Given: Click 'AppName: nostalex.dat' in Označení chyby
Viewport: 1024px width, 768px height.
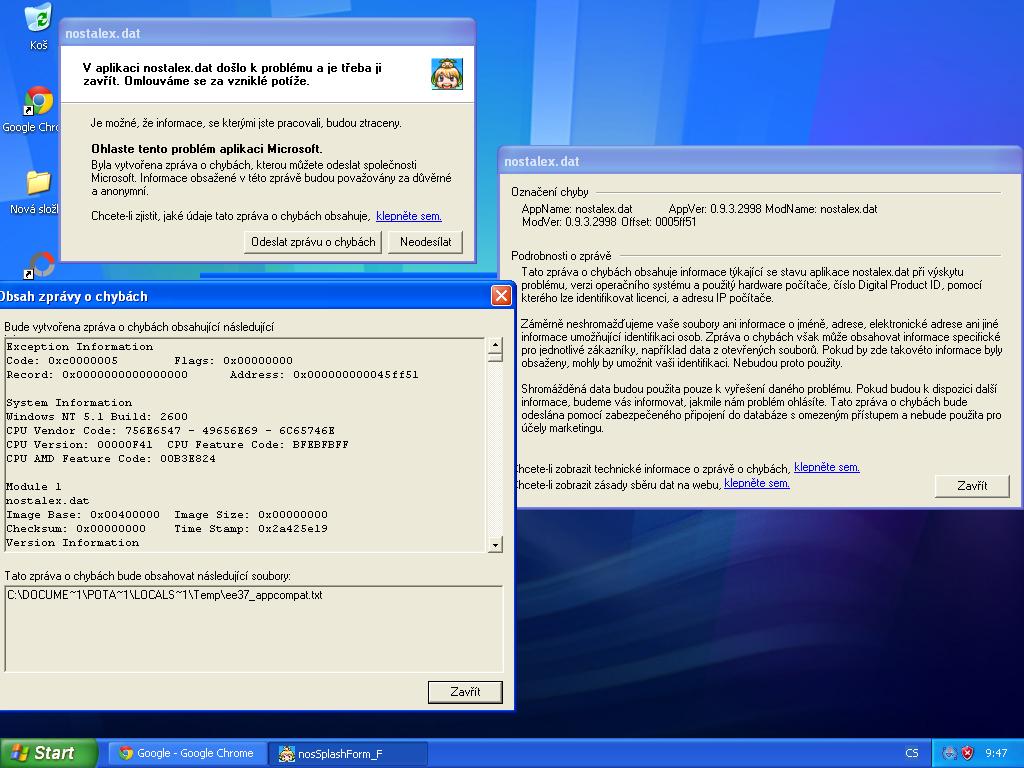Looking at the screenshot, I should pyautogui.click(x=577, y=210).
